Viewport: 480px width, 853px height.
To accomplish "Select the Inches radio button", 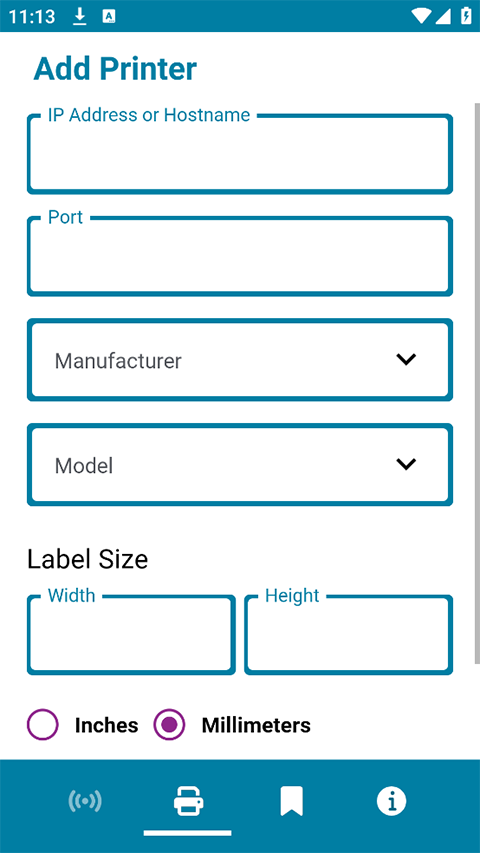I will 42,725.
